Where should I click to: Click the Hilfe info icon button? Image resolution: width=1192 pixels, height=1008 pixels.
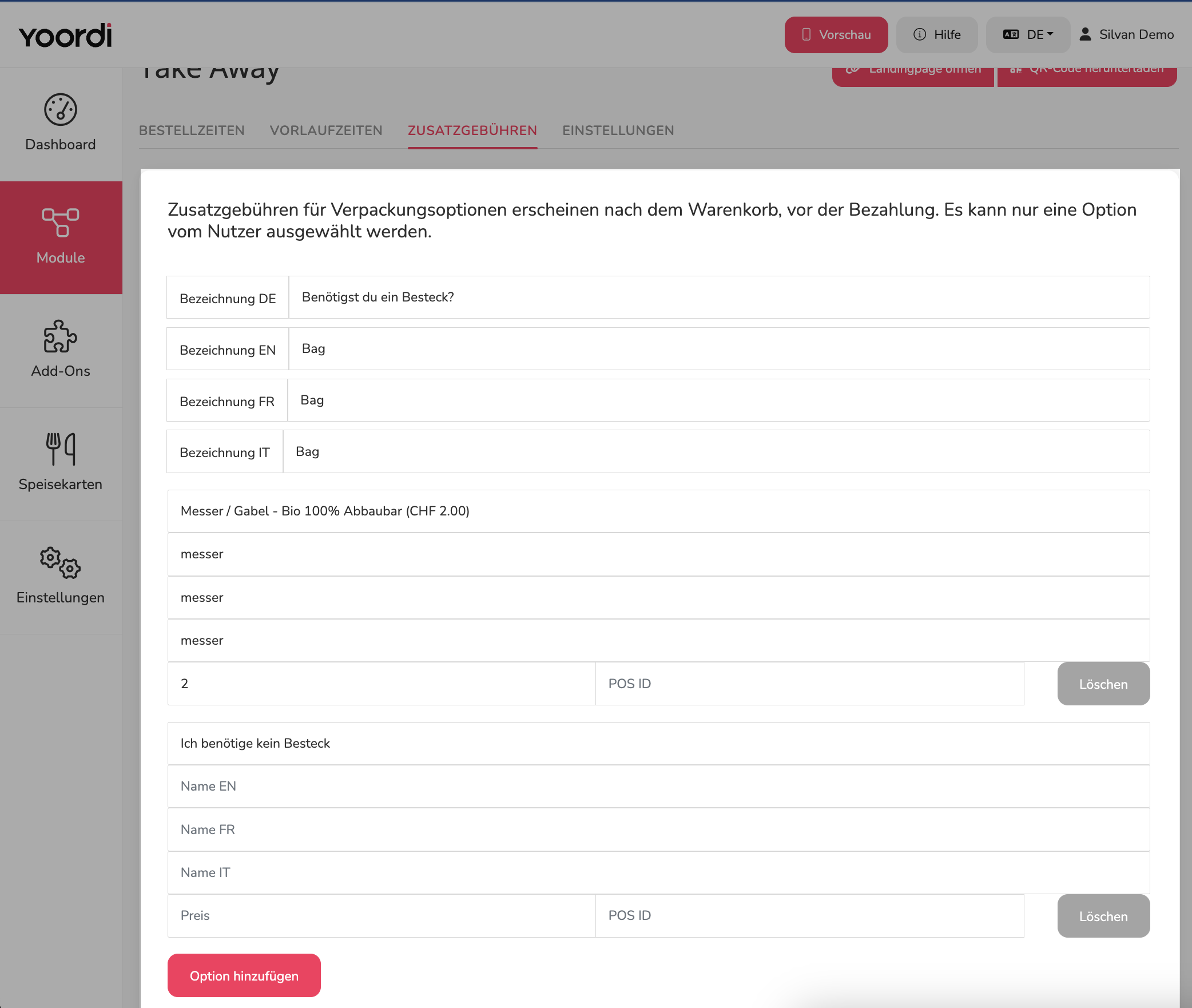[937, 35]
